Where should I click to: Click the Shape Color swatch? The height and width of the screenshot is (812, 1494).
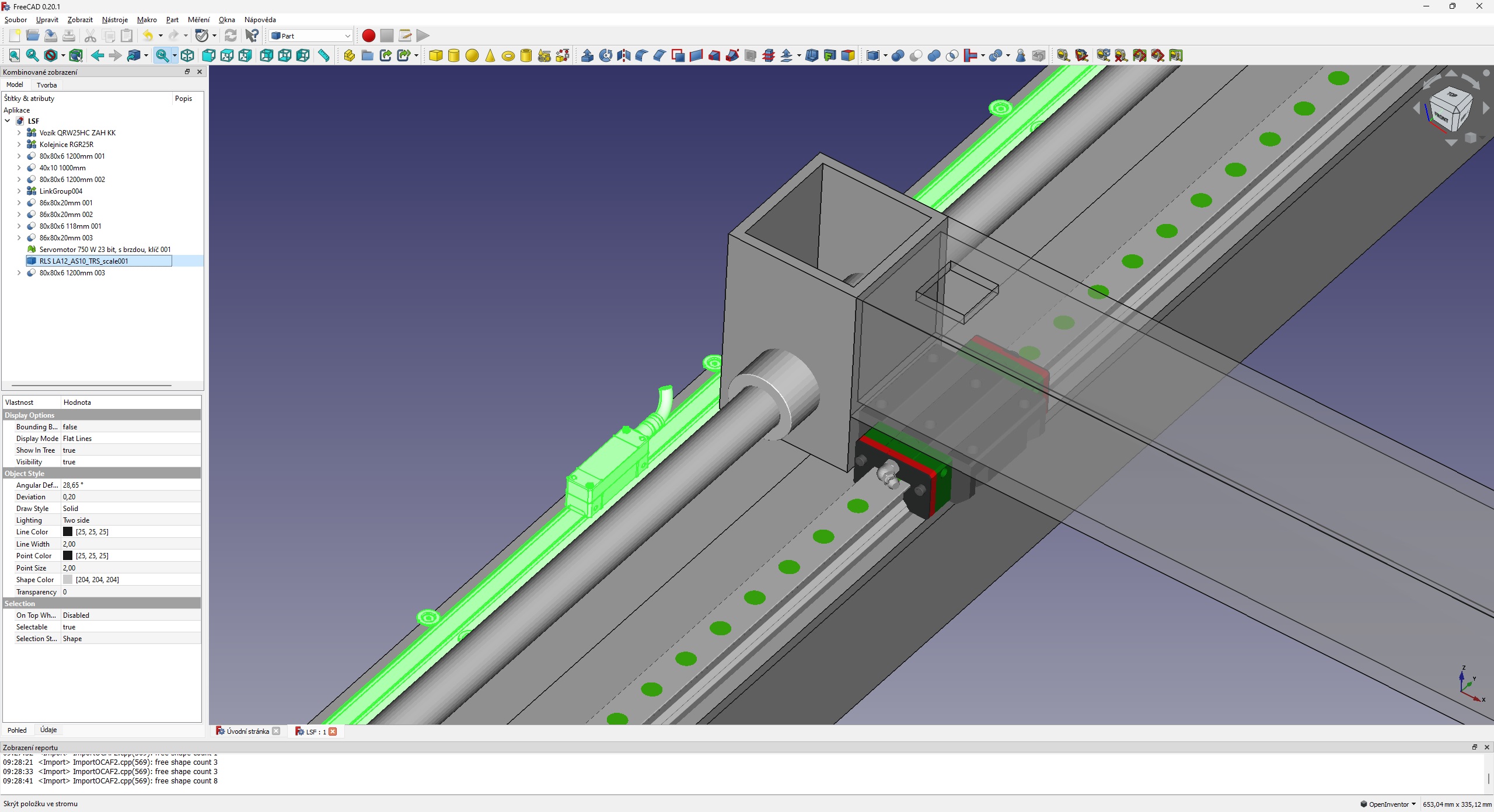[68, 580]
